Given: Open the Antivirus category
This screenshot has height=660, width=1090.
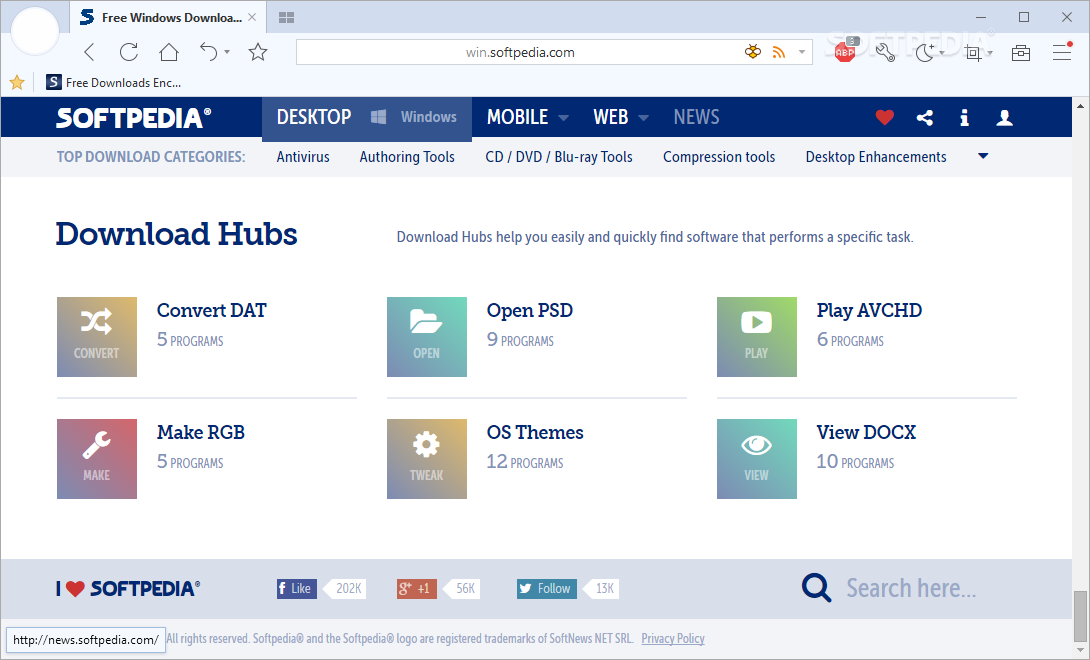Looking at the screenshot, I should 303,157.
